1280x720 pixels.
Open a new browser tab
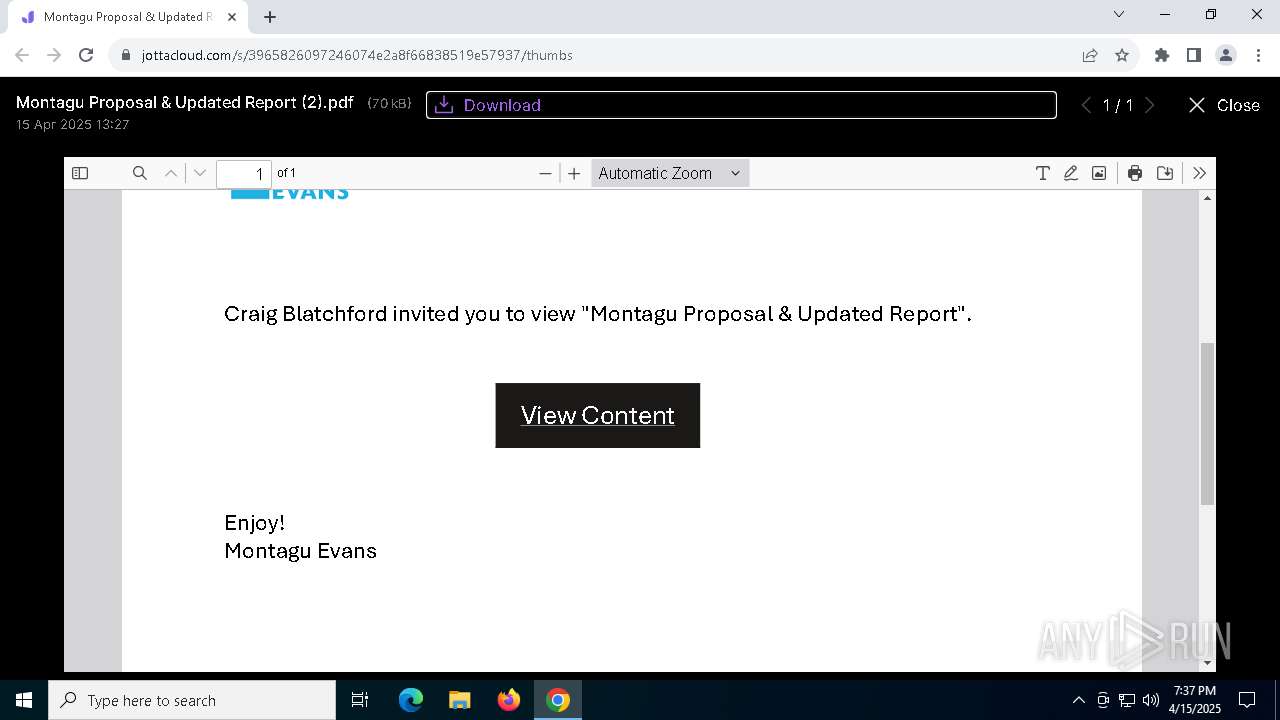point(270,17)
